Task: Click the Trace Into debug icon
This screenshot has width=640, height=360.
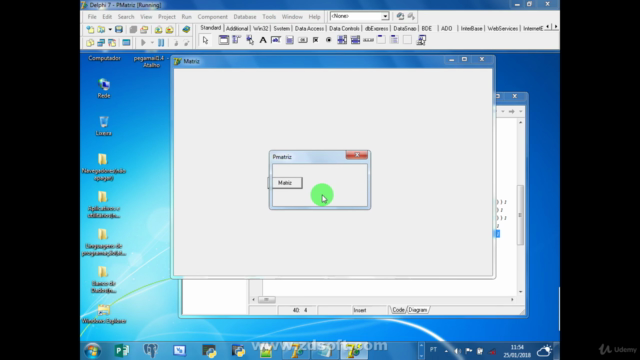Action: pyautogui.click(x=176, y=42)
